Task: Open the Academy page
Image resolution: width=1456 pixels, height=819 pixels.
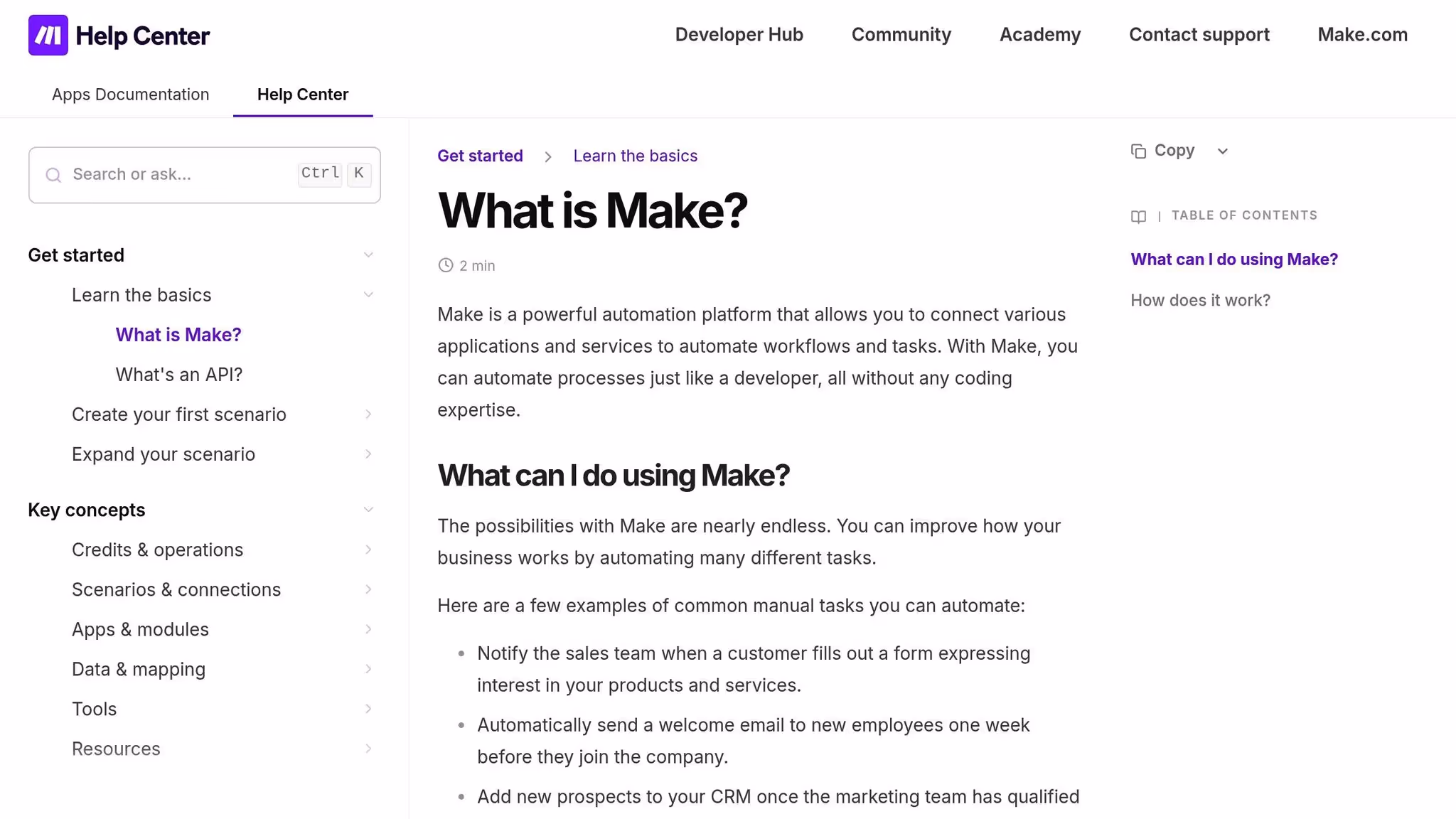Action: 1039,34
